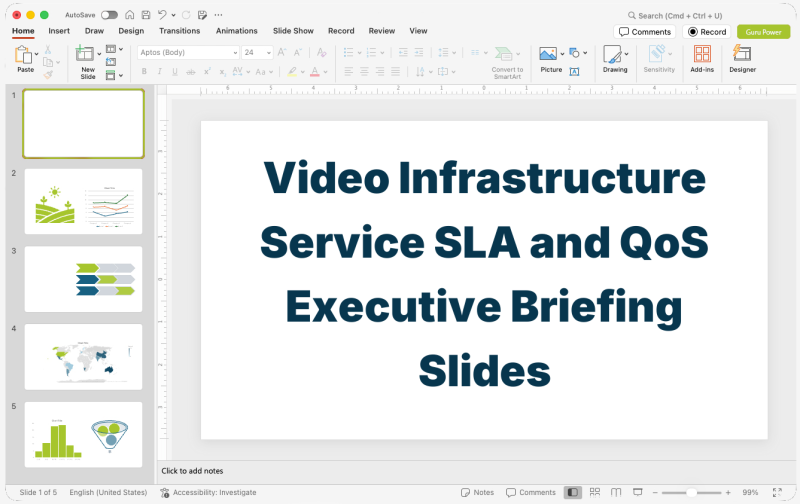Toggle Normal view button in status bar
800x504 pixels.
tap(572, 492)
